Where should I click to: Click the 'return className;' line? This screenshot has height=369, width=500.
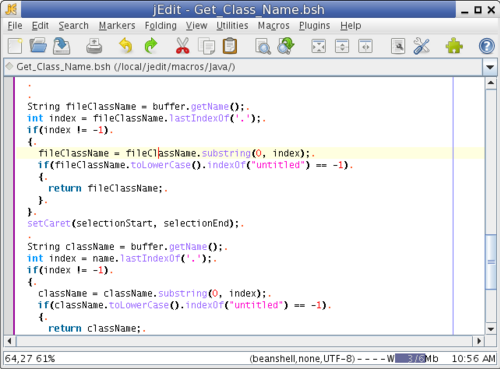(x=97, y=328)
